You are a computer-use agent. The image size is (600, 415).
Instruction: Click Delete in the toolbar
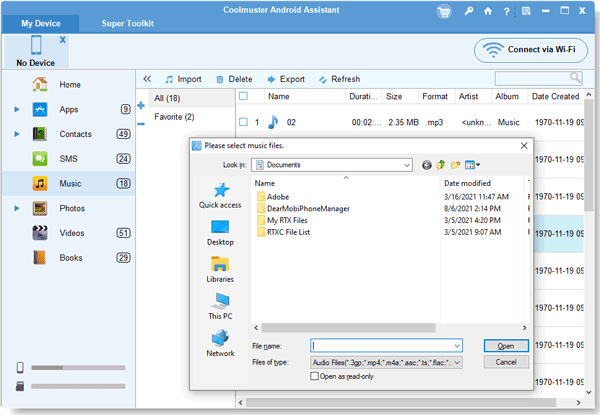(x=234, y=79)
